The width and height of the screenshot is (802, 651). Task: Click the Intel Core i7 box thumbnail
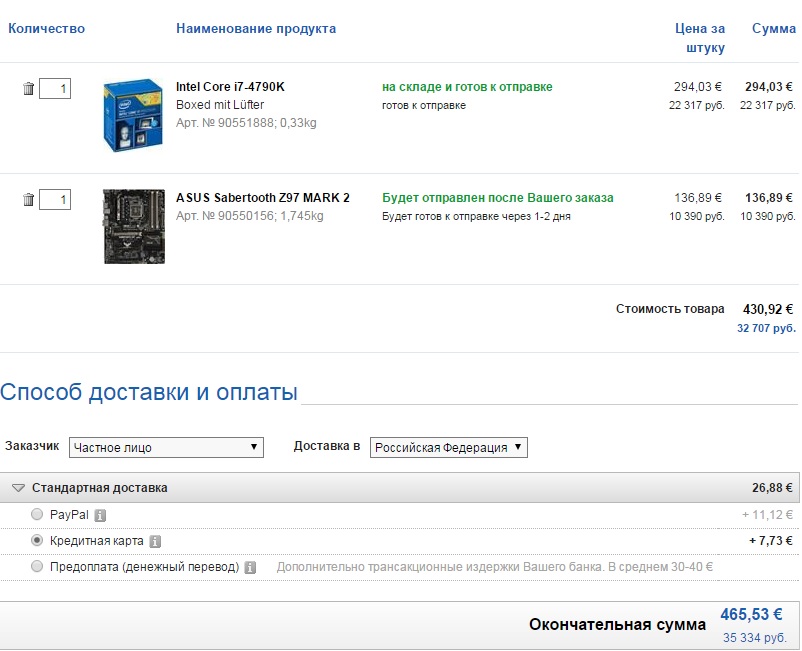coord(133,115)
